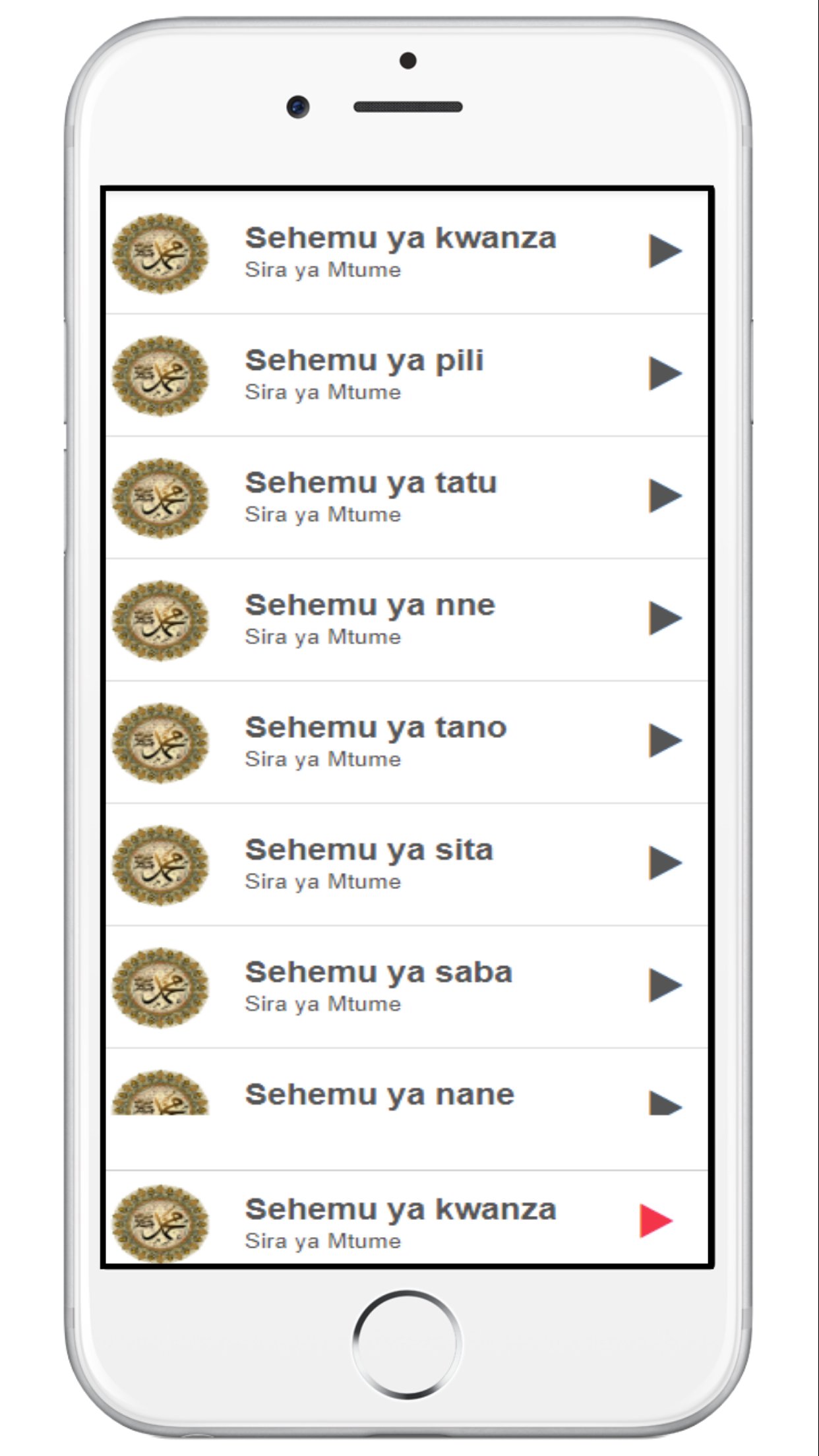
Task: Open the Sehemu ya pili title
Action: pos(364,361)
